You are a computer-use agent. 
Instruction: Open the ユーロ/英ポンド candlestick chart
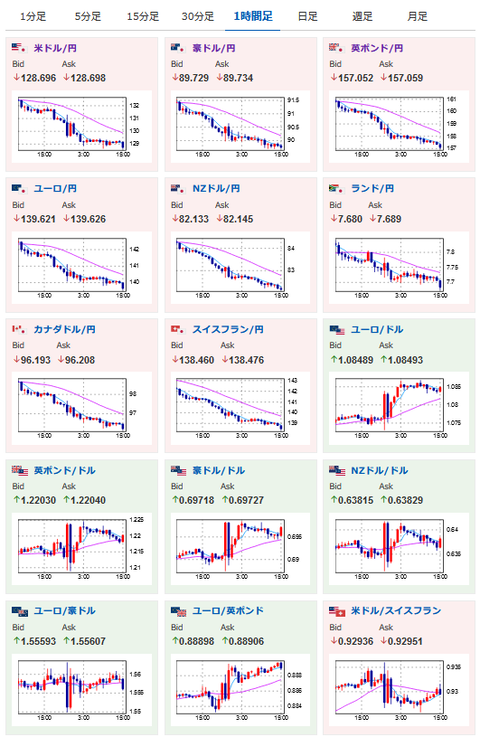pyautogui.click(x=240, y=691)
